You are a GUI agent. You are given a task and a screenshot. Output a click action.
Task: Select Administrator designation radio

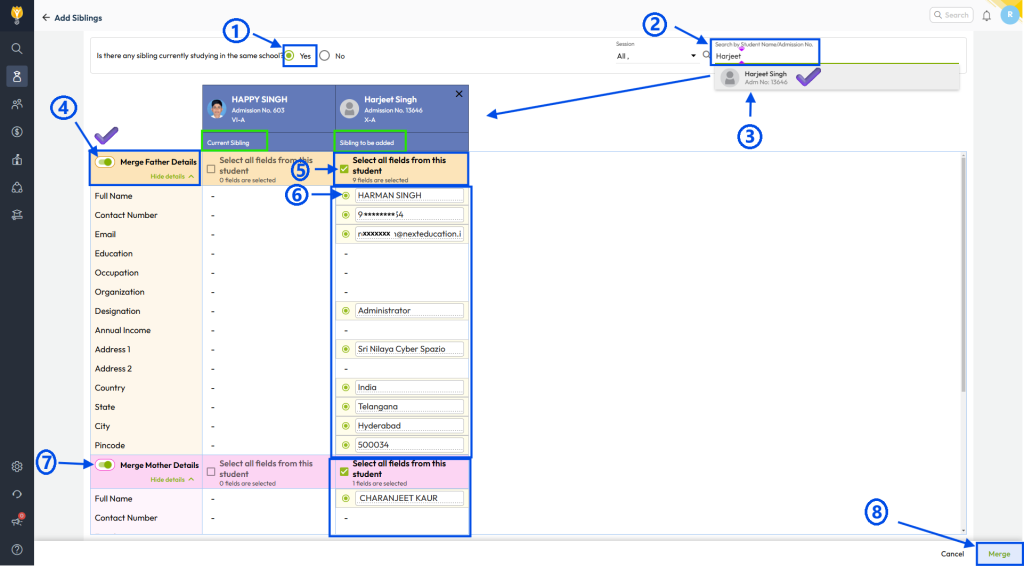tap(346, 311)
